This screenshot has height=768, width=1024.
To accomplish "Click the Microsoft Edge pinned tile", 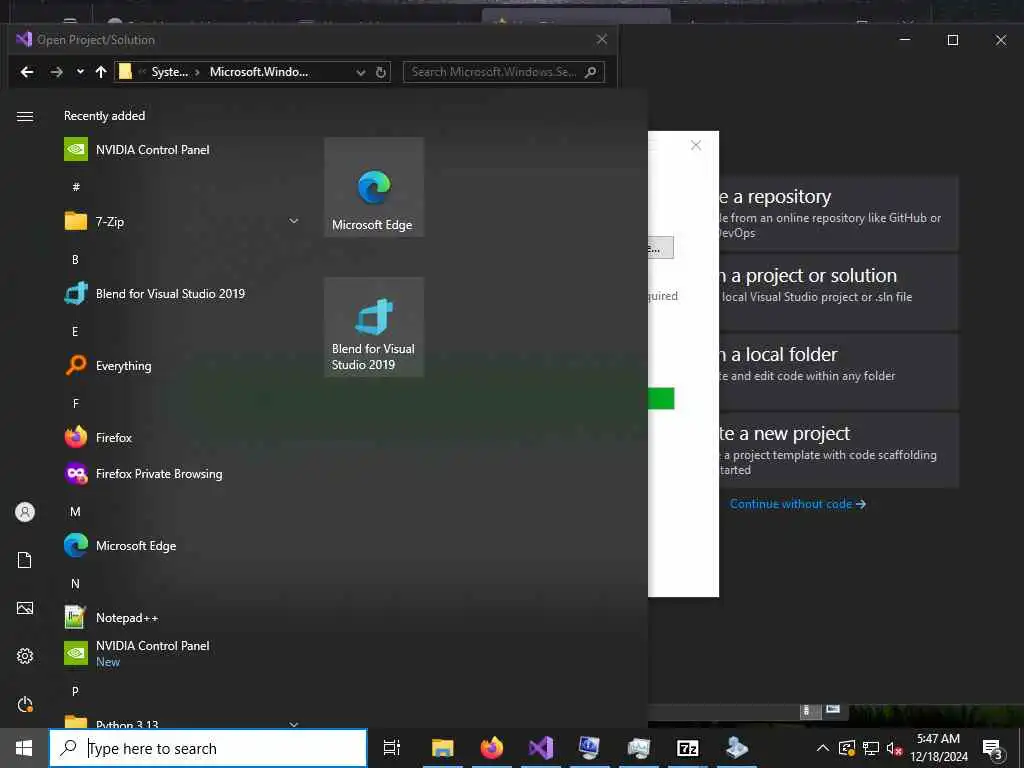I will point(374,187).
